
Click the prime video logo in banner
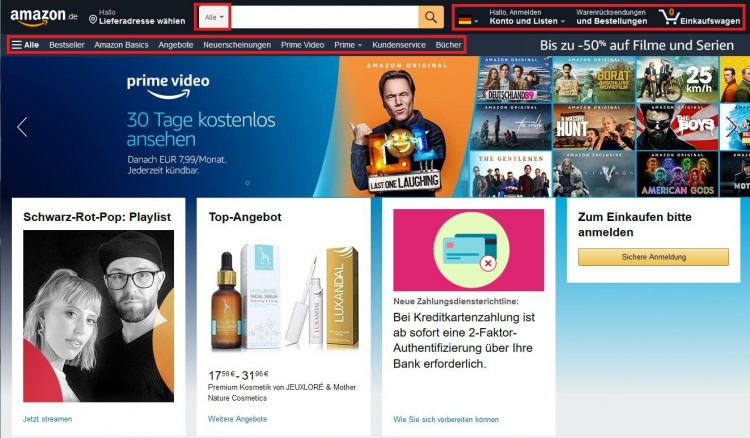(168, 86)
